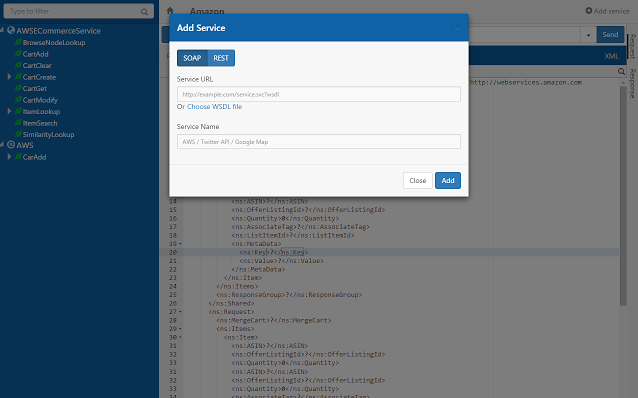Switch to the REST service type
The height and width of the screenshot is (398, 638).
221,58
